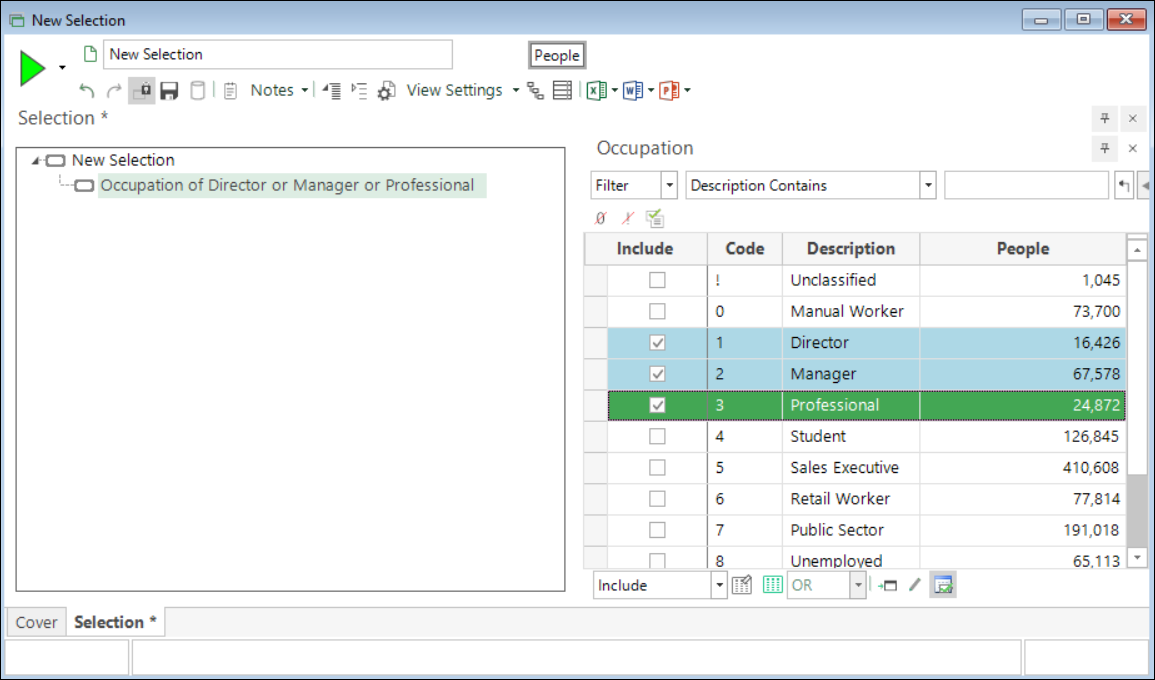The height and width of the screenshot is (680, 1155).
Task: Untick the Manager include checkbox
Action: [x=657, y=374]
